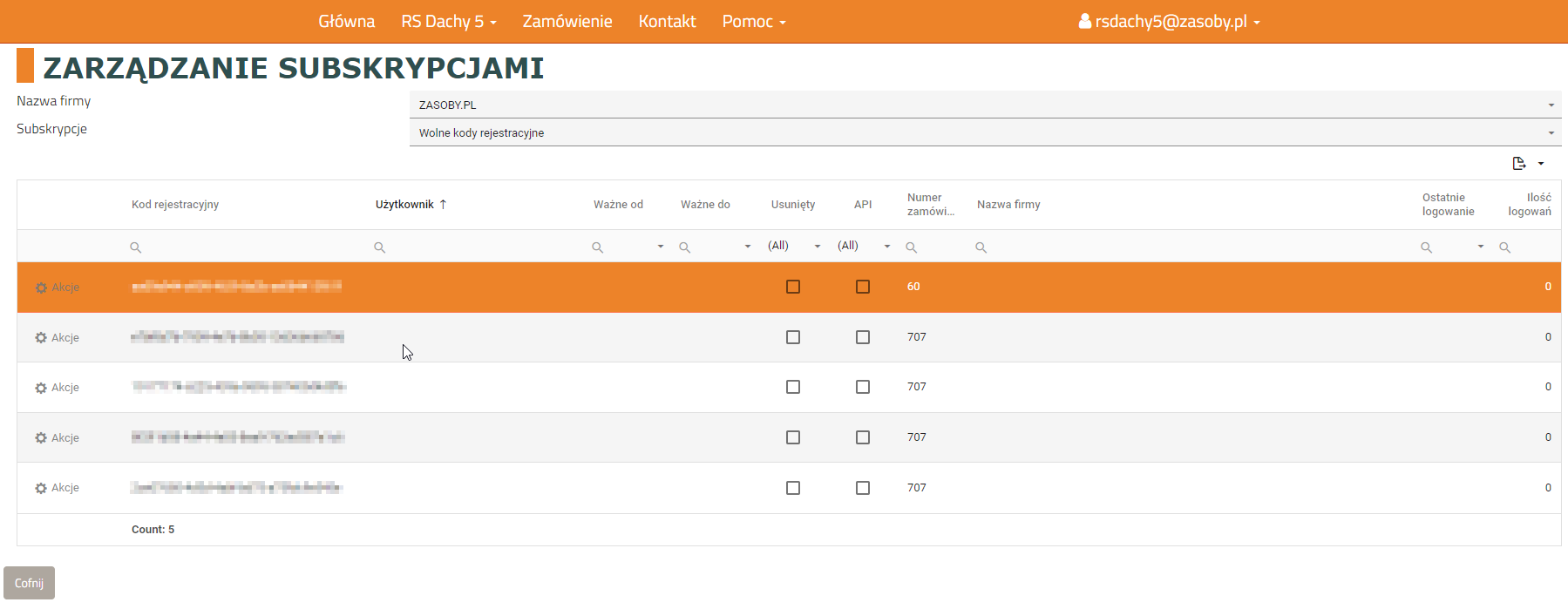The width and height of the screenshot is (1568, 616).
Task: Click search icon under Numer zamówienia
Action: tap(912, 247)
